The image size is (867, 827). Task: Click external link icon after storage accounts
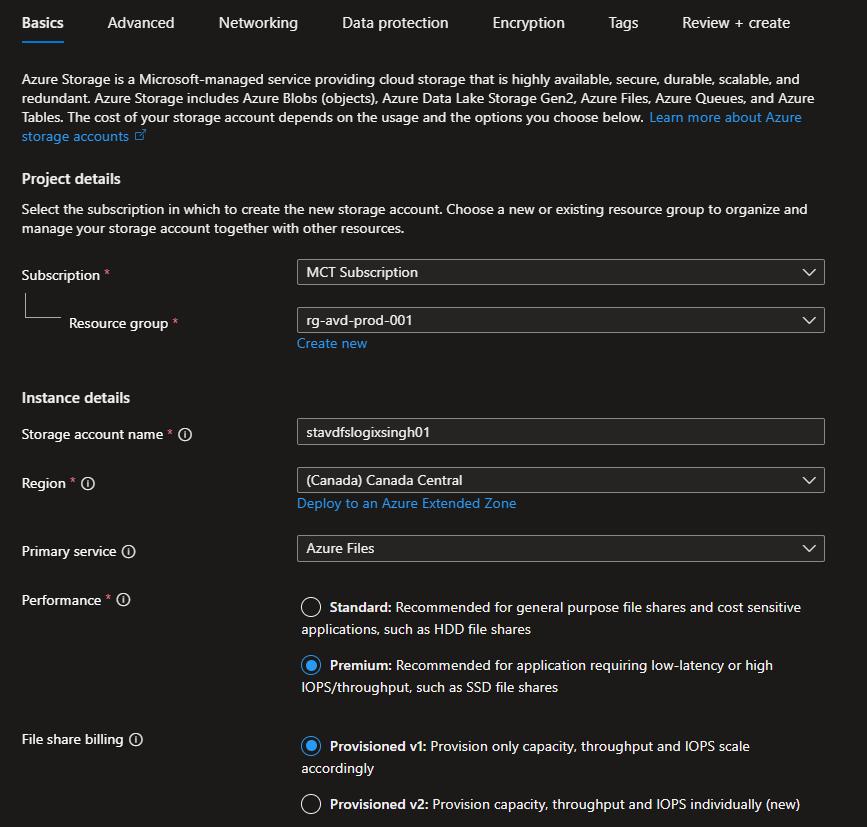[x=140, y=136]
